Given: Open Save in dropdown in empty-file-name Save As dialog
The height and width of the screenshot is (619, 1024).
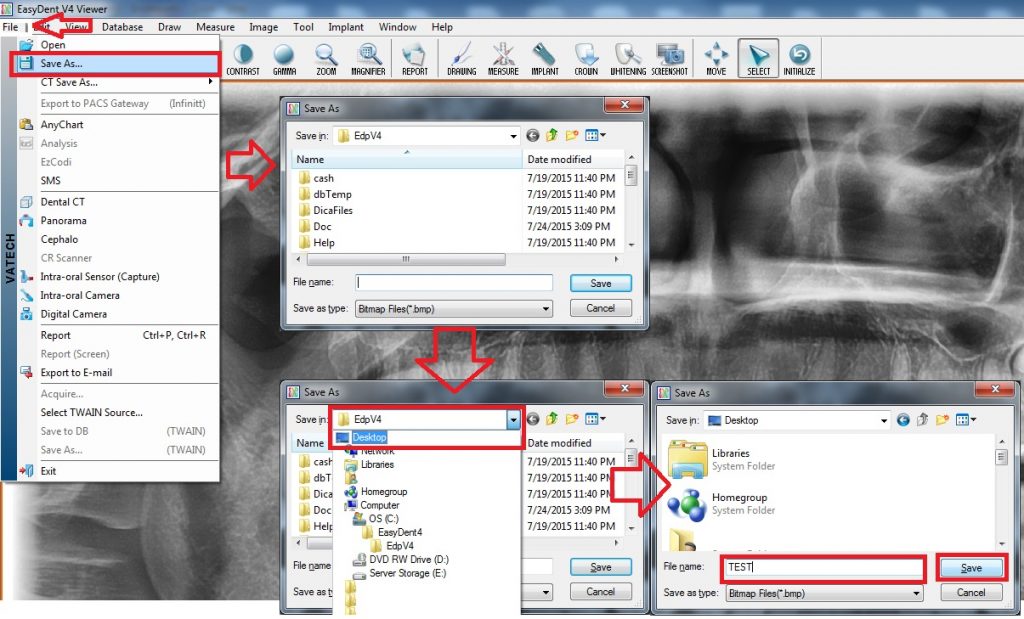Looking at the screenshot, I should pos(513,136).
